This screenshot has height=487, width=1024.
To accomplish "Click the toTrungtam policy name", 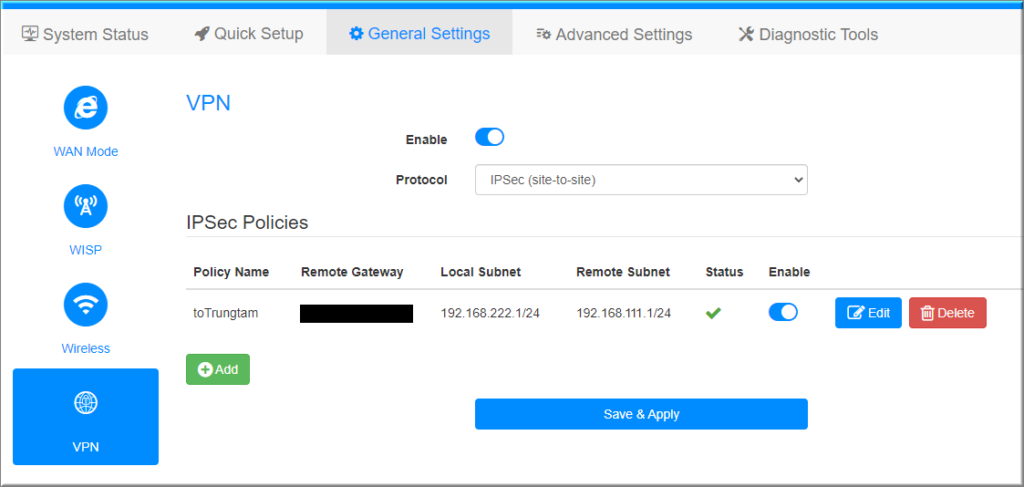I will pos(226,313).
